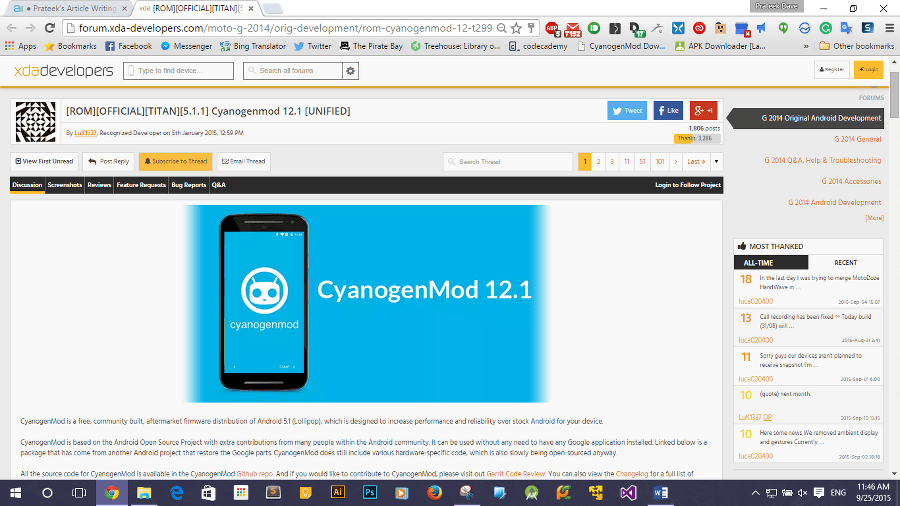Bookmark this page with the star icon
The width and height of the screenshot is (900, 506).
point(516,28)
